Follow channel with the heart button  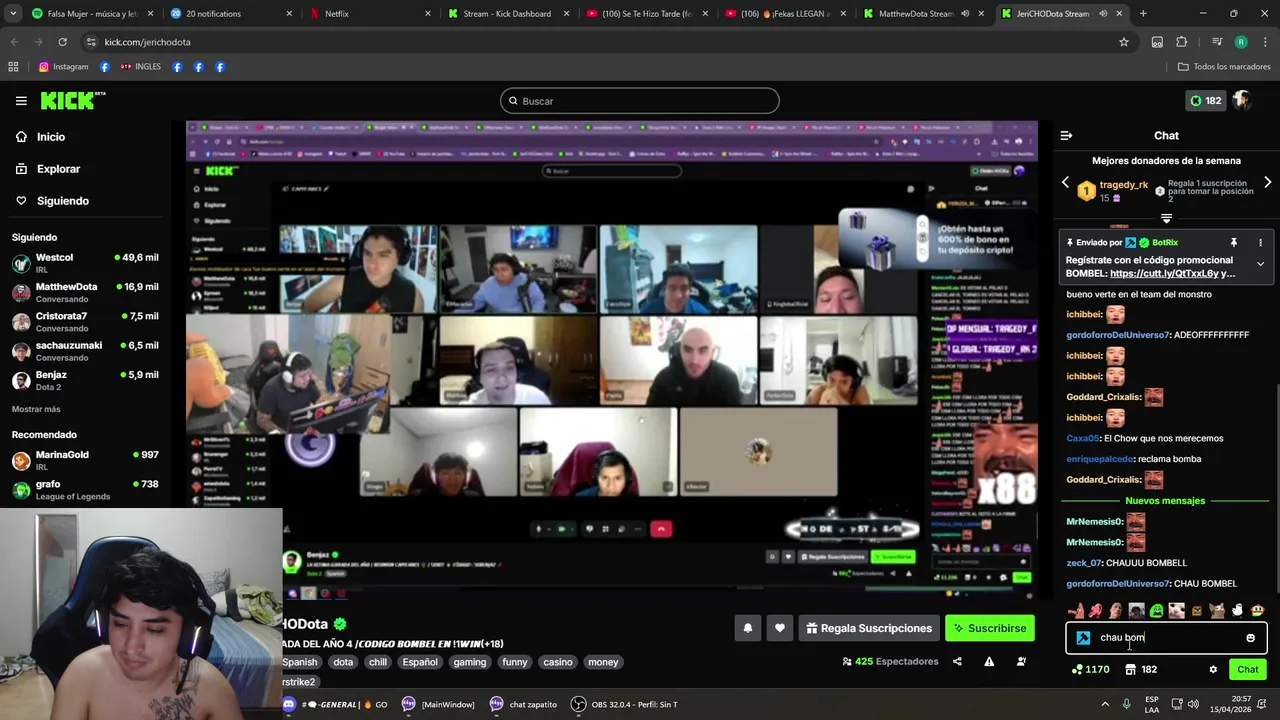click(780, 628)
